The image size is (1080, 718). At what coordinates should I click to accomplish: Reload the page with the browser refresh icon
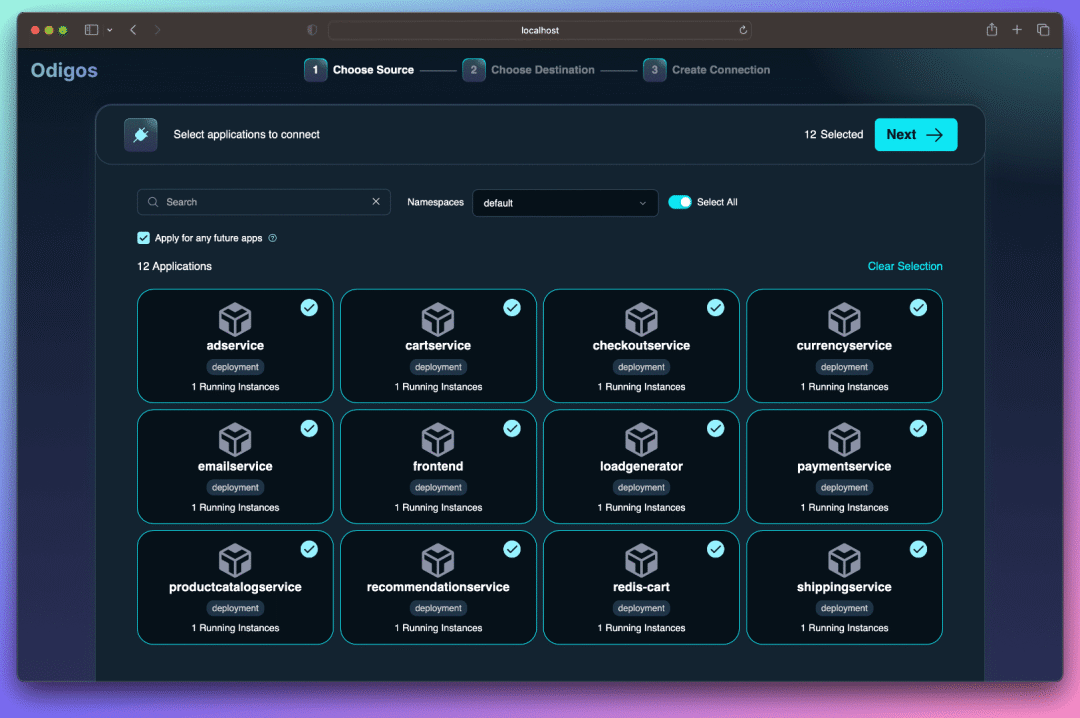[743, 30]
